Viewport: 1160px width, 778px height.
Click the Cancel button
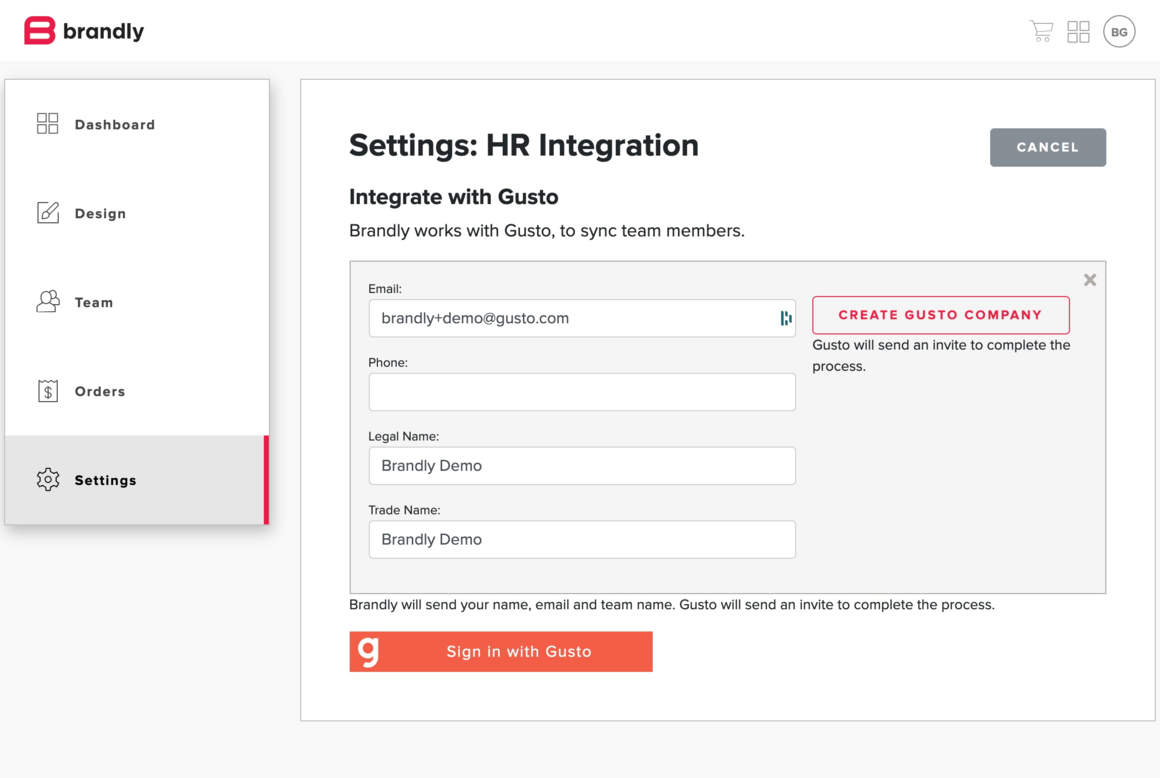tap(1048, 147)
